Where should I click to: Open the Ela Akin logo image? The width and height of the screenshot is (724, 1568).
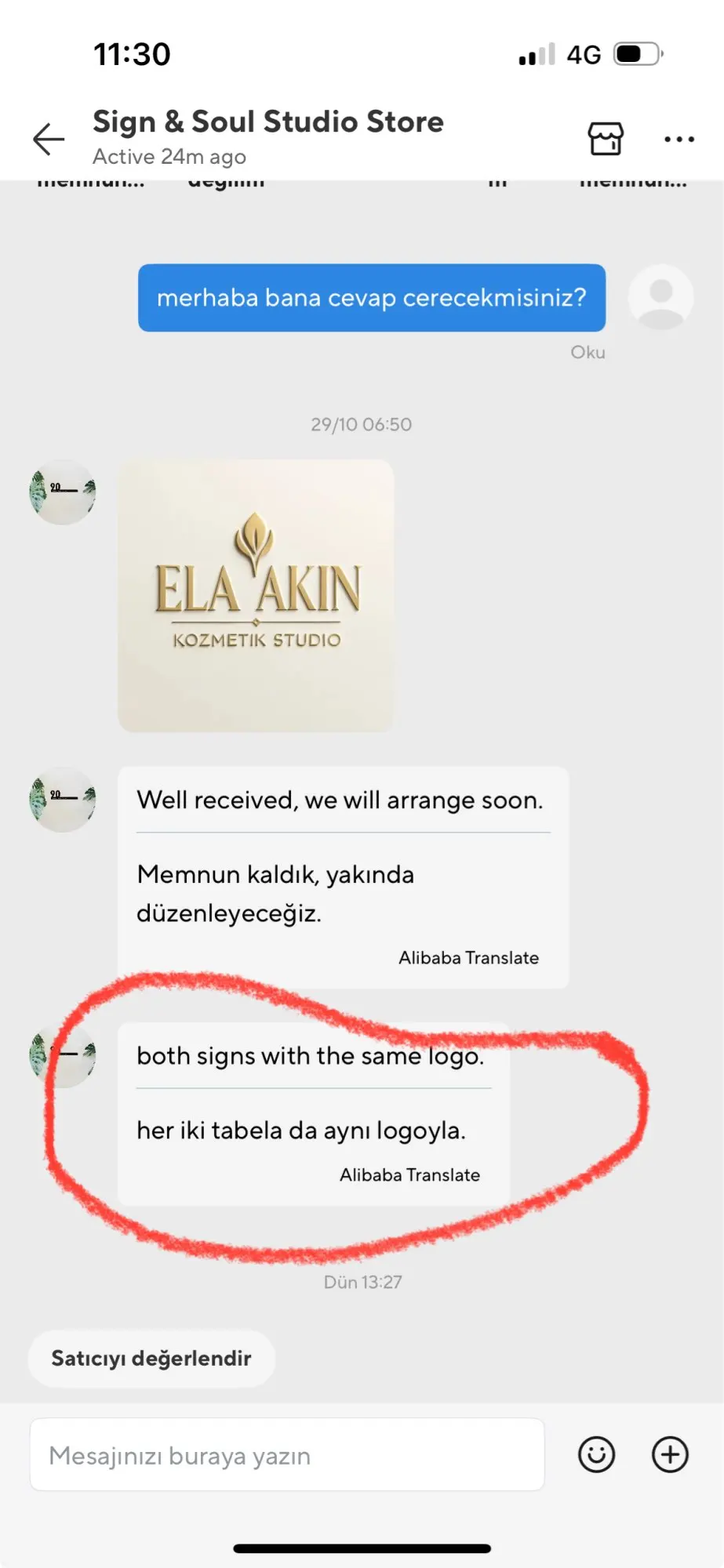[256, 596]
